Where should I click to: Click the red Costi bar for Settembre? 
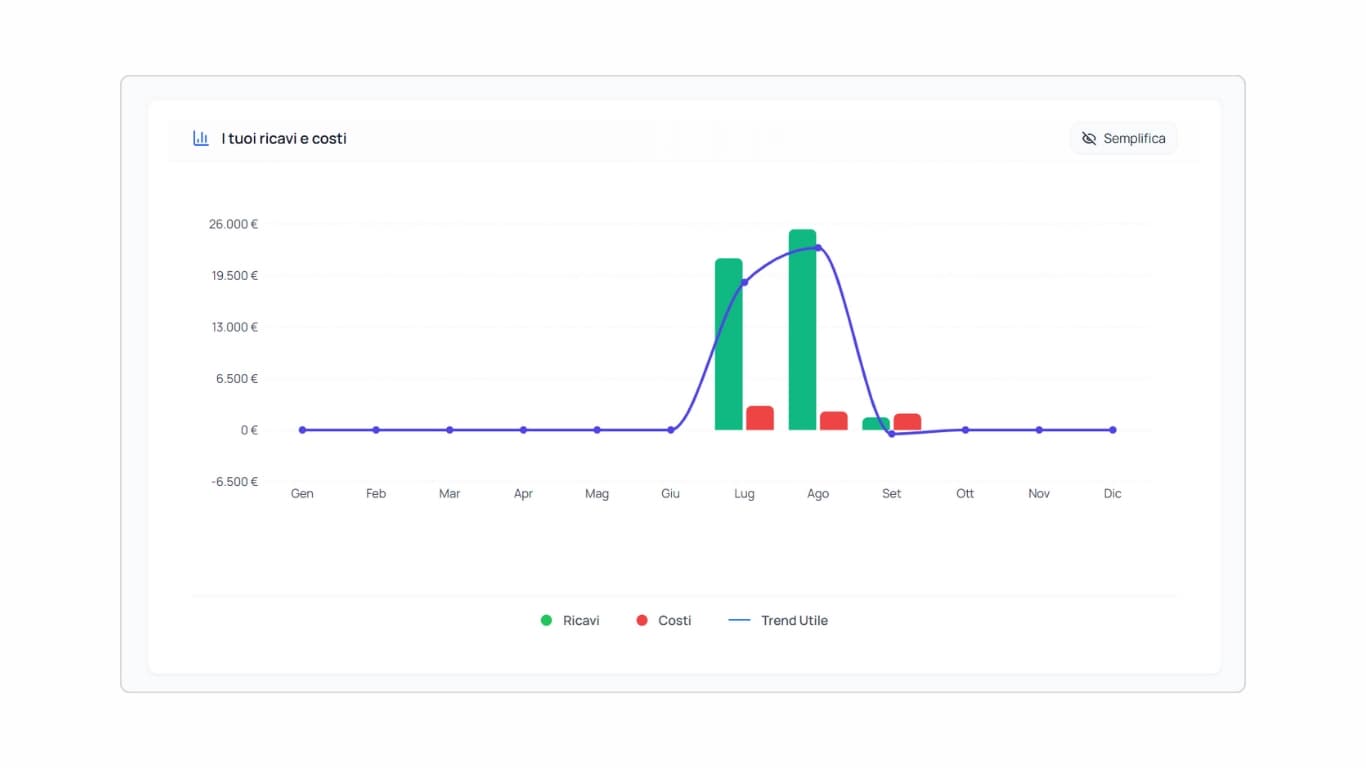[x=906, y=421]
